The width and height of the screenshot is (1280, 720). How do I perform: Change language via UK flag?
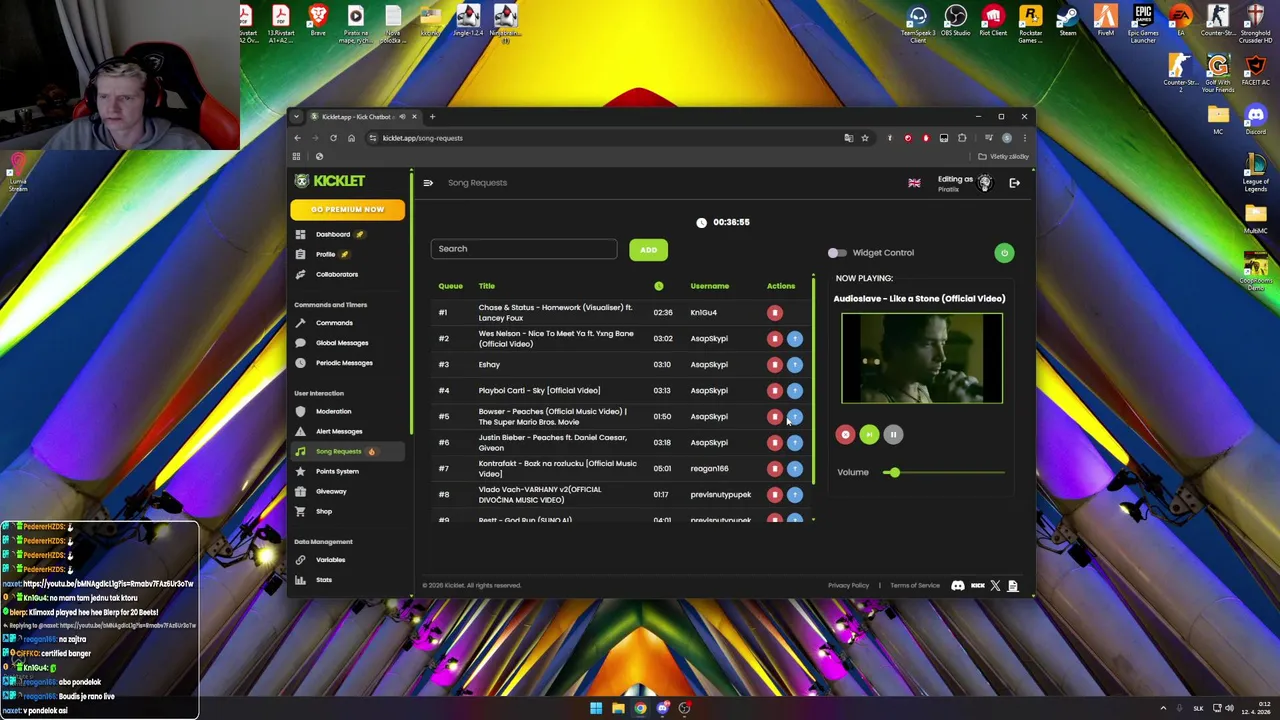(x=914, y=183)
